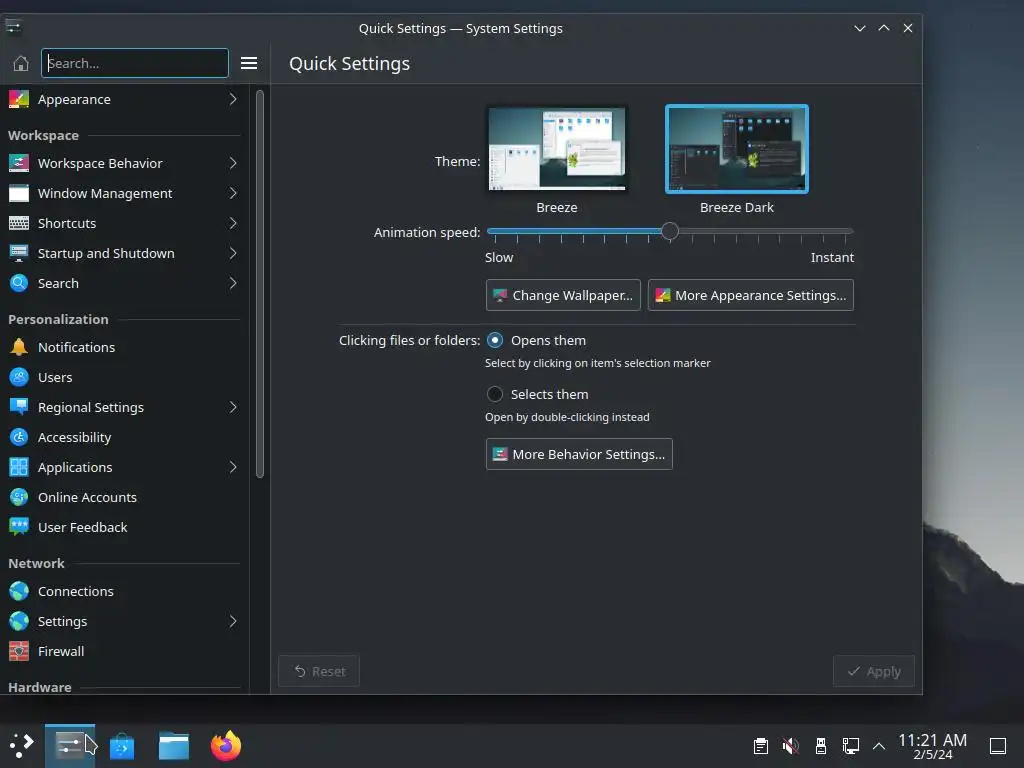Expand the Applications chevron
Viewport: 1024px width, 768px height.
click(233, 468)
